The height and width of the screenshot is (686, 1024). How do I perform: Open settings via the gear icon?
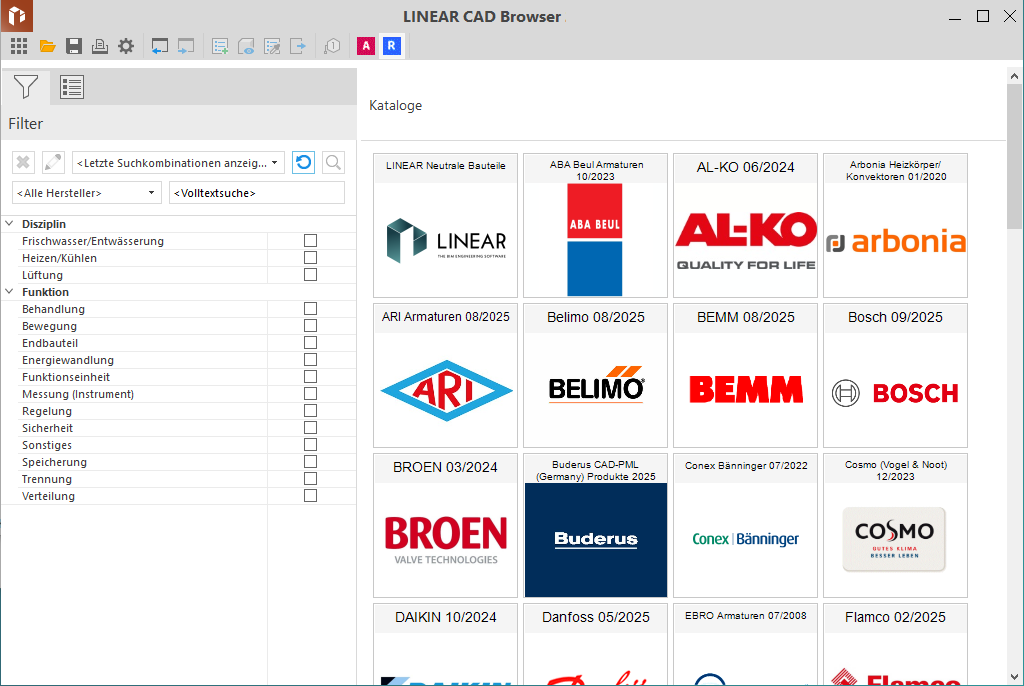click(125, 46)
